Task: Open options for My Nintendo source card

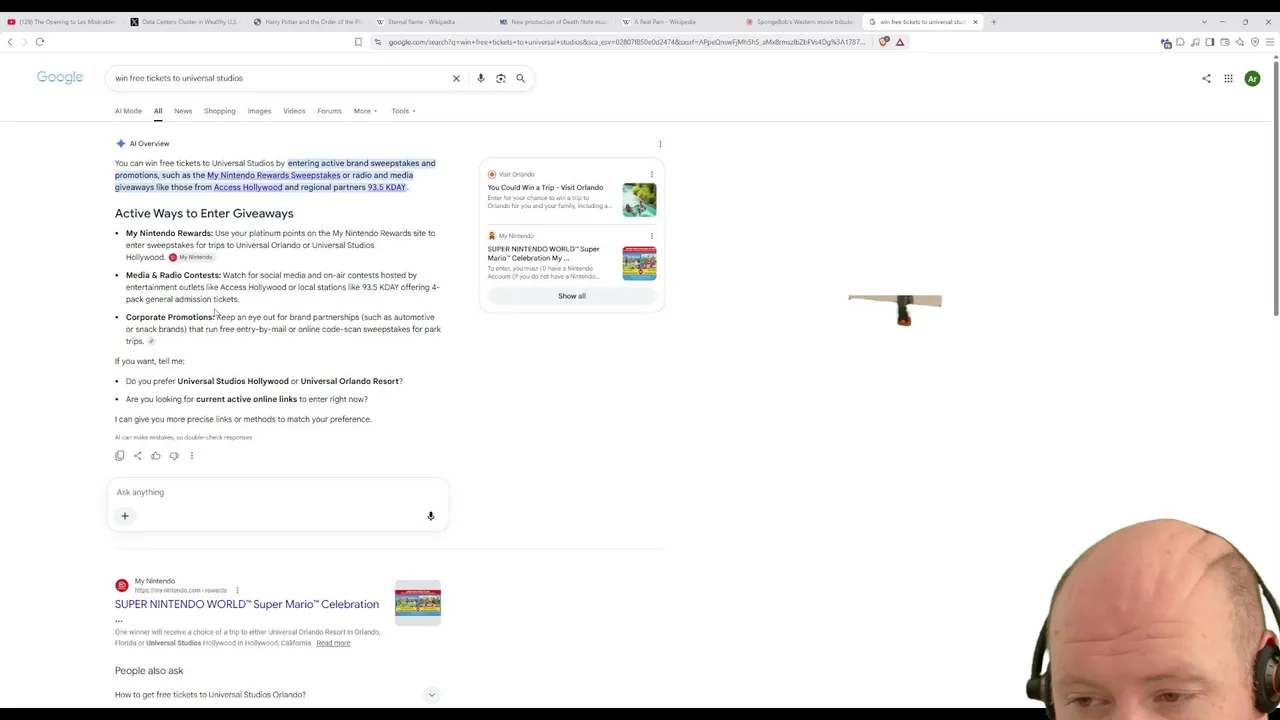Action: click(652, 236)
